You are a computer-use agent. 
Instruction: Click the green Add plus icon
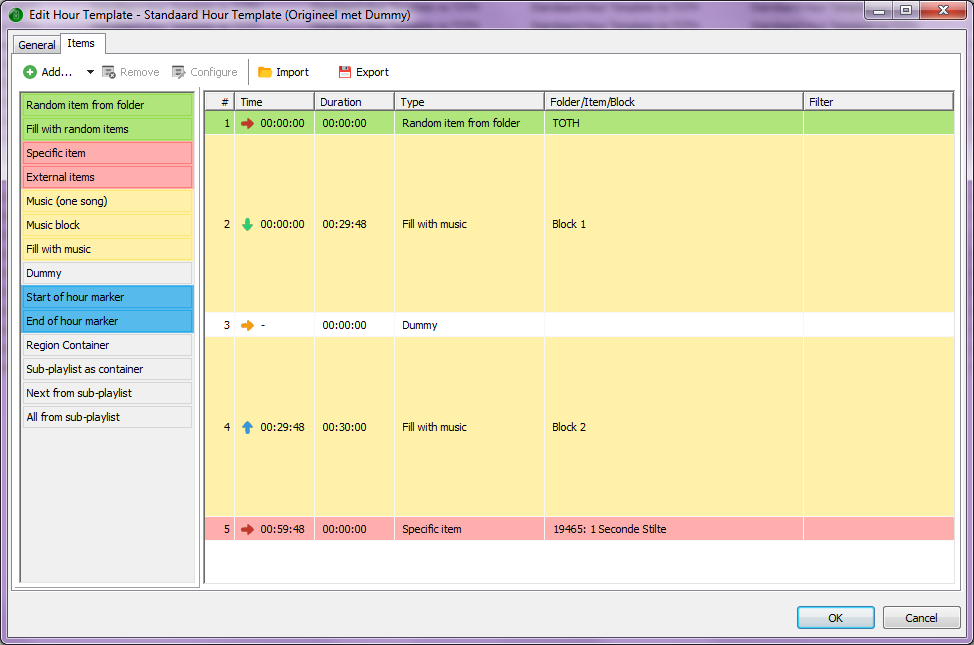click(x=30, y=72)
